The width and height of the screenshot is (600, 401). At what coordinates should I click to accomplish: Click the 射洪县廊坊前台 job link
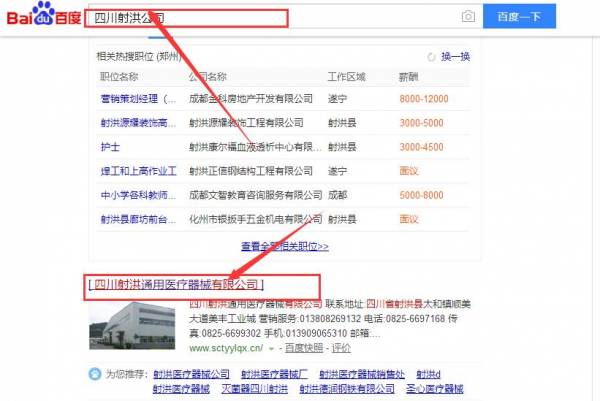(x=139, y=219)
